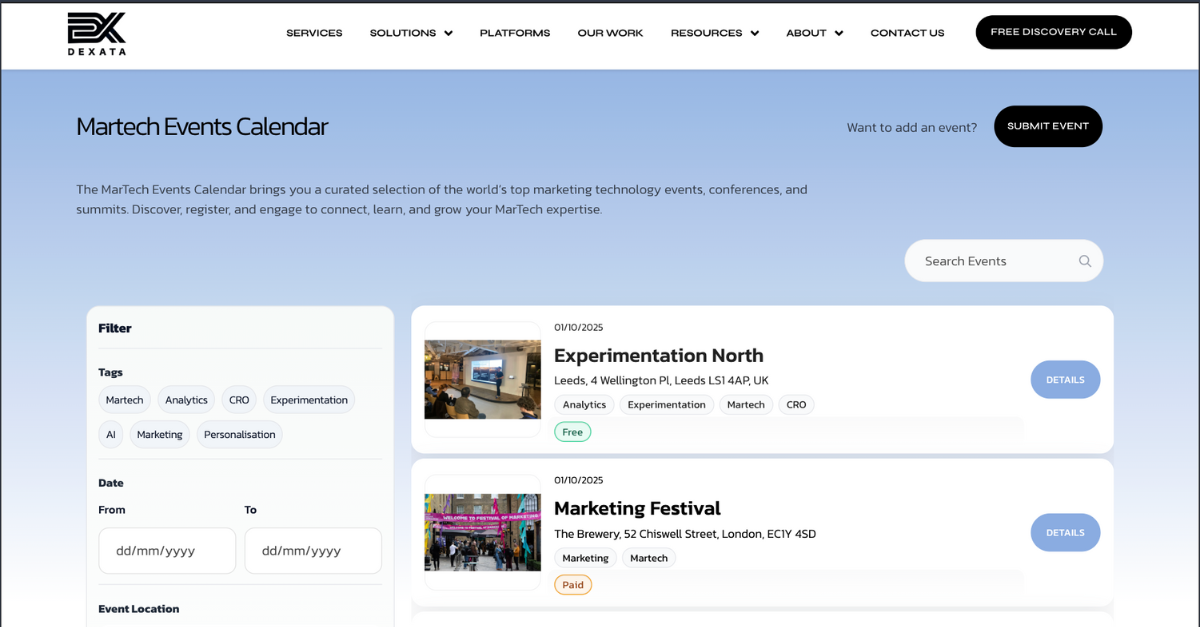Select the CRO filter tag
Screen dimensions: 1200x627
(x=238, y=399)
